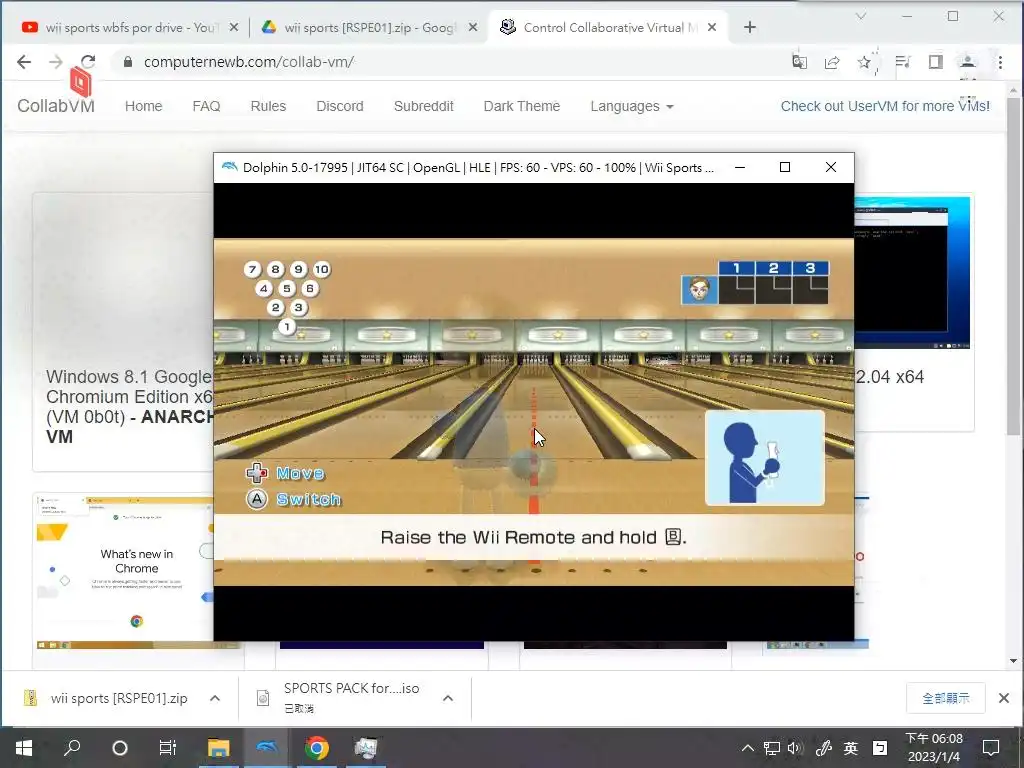Image resolution: width=1024 pixels, height=768 pixels.
Task: Open the Chrome profile avatar icon
Action: coord(968,62)
